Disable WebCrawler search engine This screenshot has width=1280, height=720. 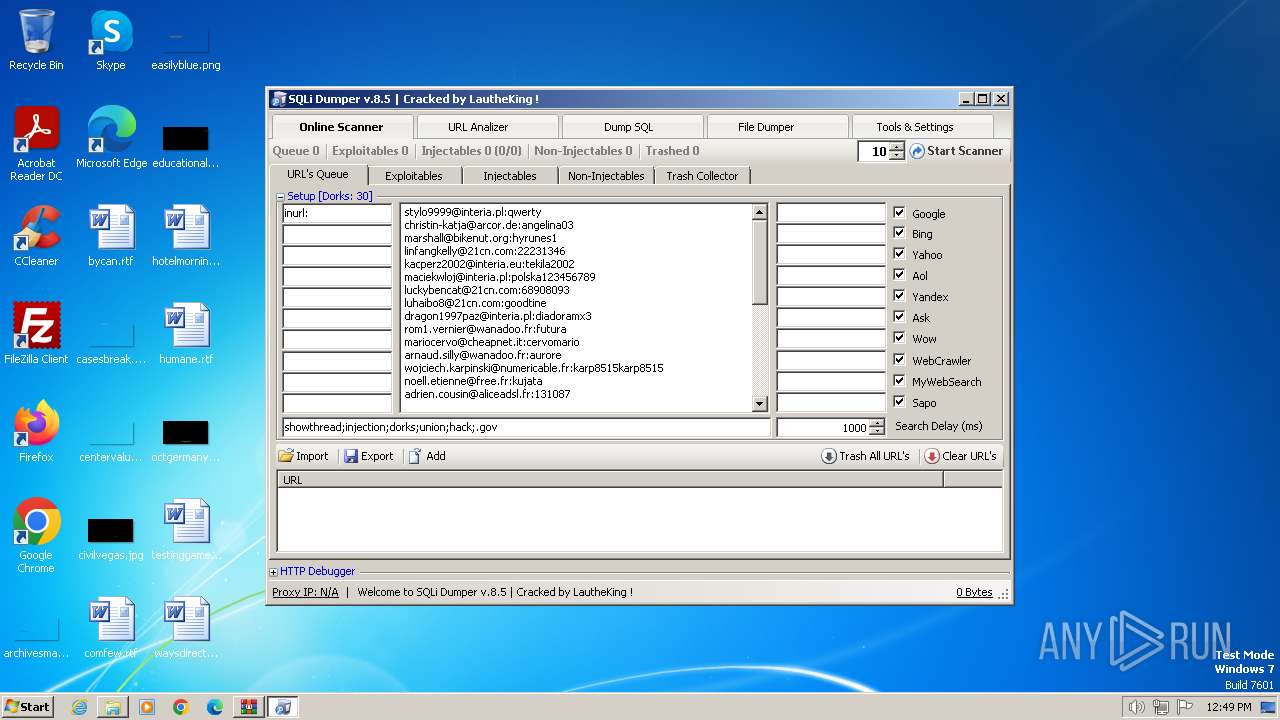899,360
